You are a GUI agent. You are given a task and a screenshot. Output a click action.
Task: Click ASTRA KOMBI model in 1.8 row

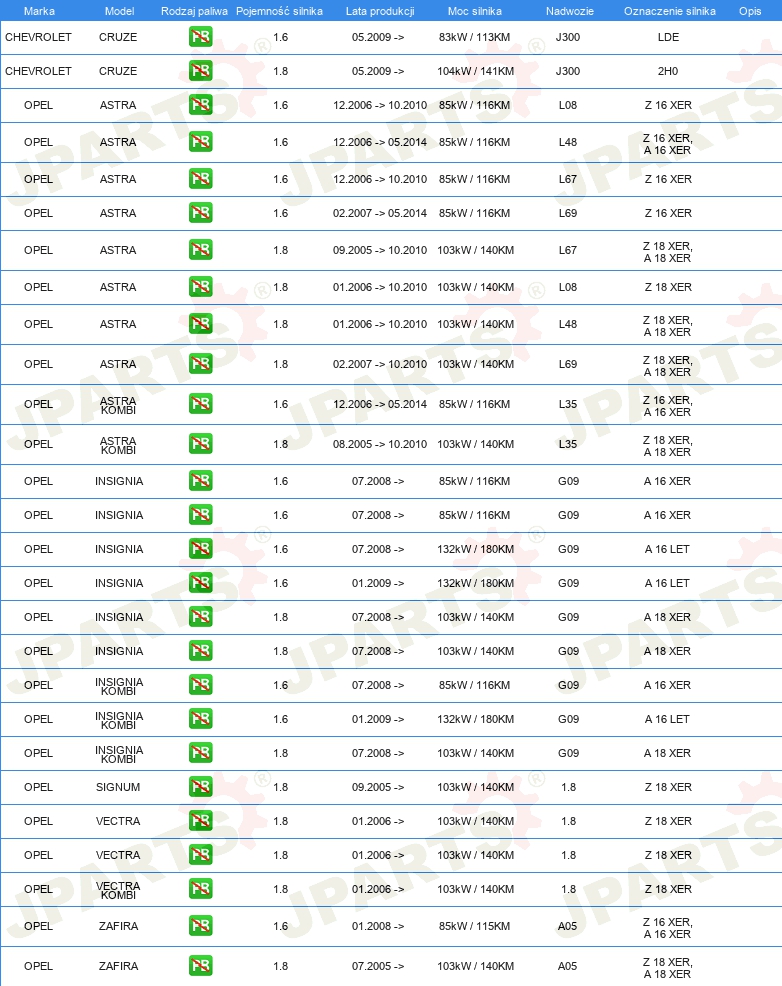tap(118, 445)
